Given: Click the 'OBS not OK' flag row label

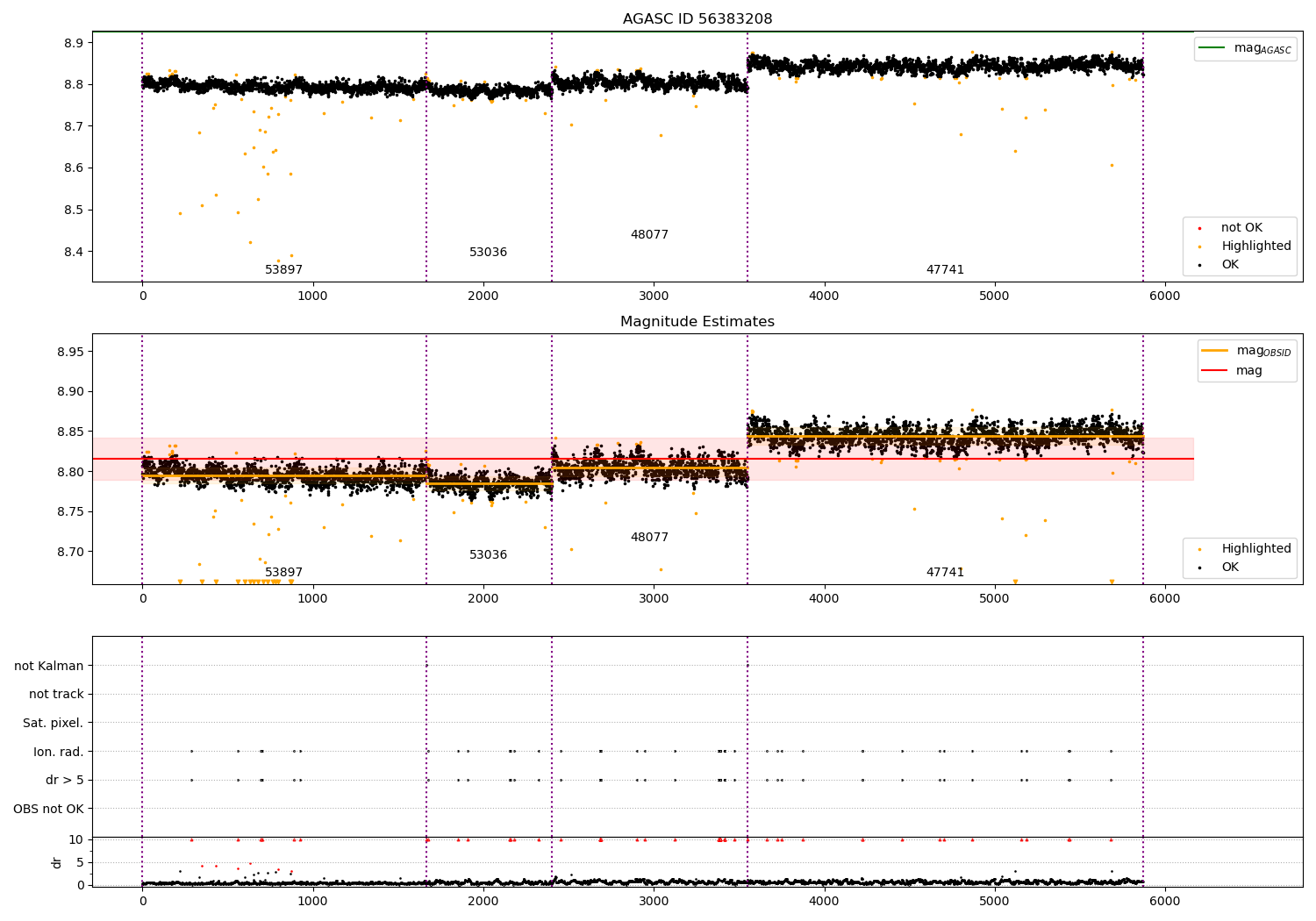Looking at the screenshot, I should tap(49, 810).
